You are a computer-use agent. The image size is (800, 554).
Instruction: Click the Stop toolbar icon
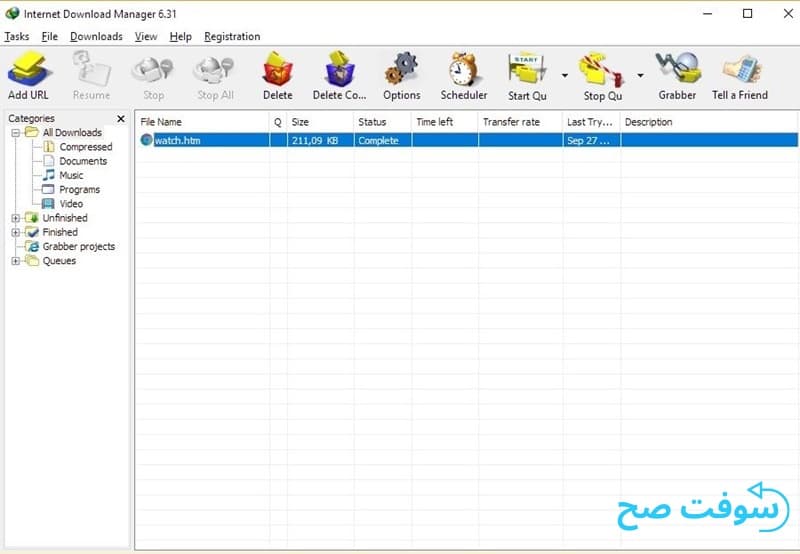coord(153,70)
